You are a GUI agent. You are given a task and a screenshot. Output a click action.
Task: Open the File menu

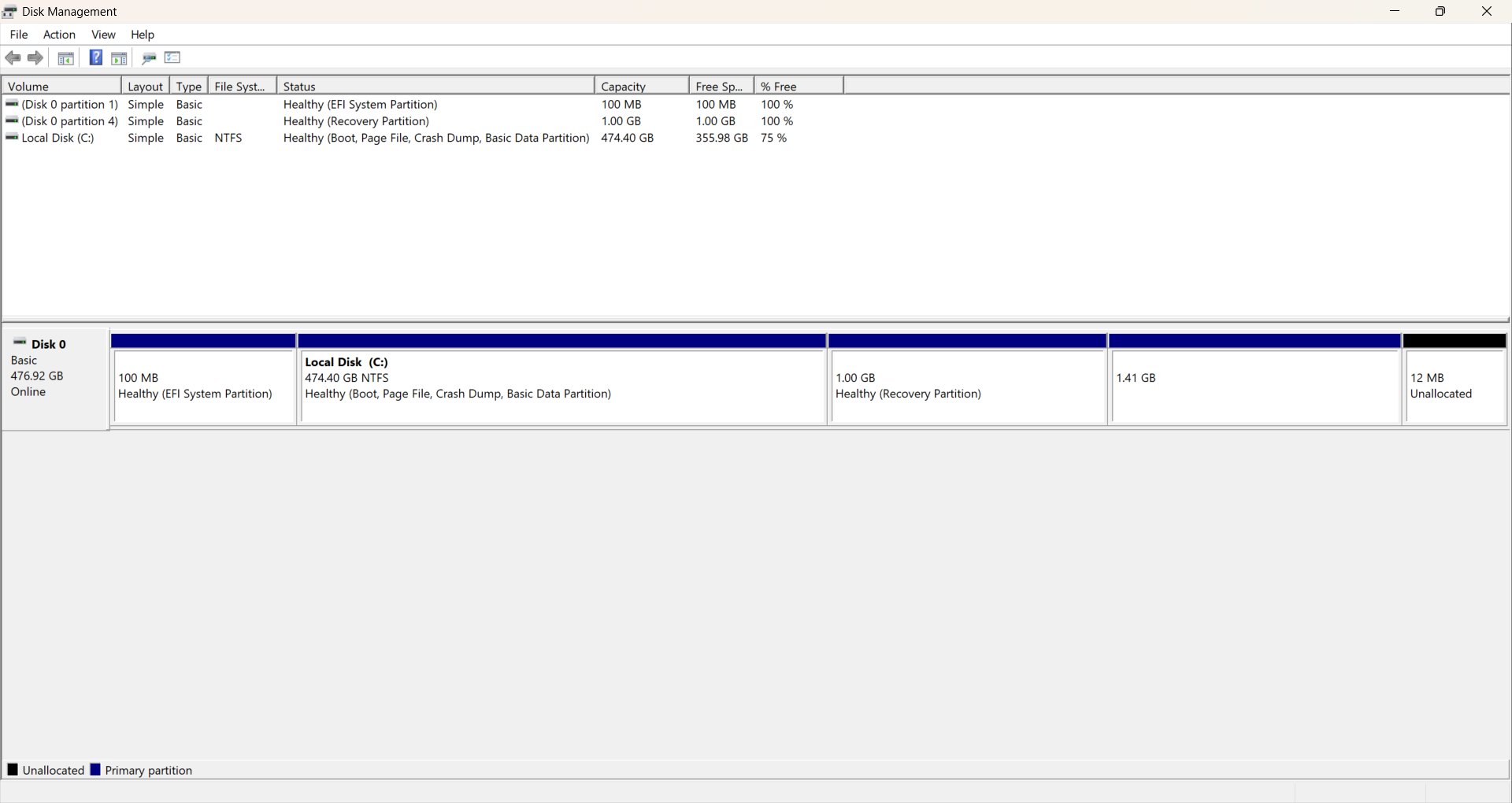(x=18, y=35)
